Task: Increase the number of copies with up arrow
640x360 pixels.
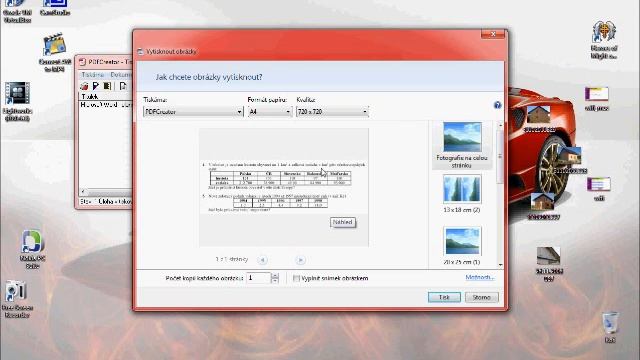Action: coord(275,276)
